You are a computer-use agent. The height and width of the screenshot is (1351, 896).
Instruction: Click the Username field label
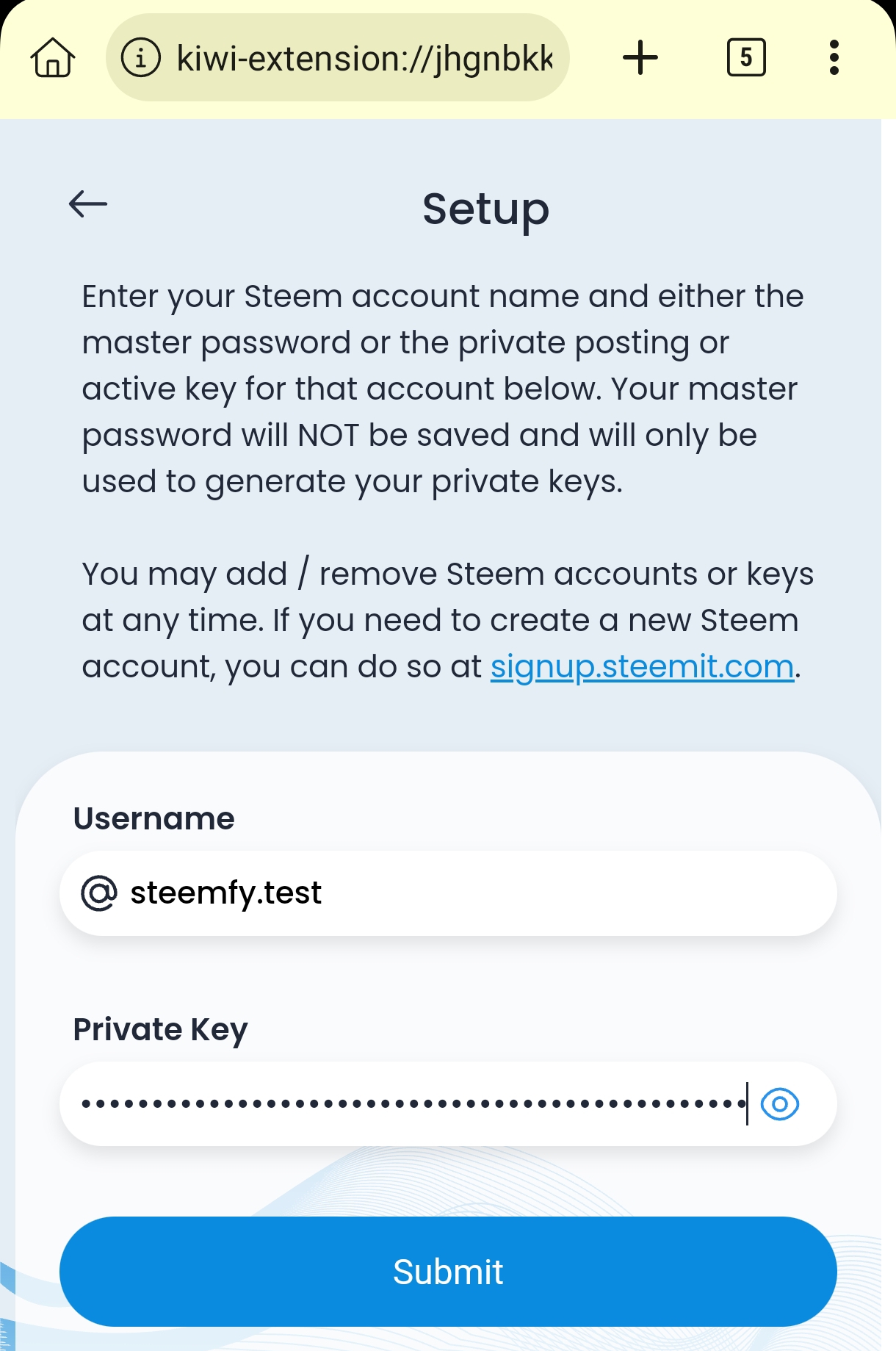click(x=153, y=818)
